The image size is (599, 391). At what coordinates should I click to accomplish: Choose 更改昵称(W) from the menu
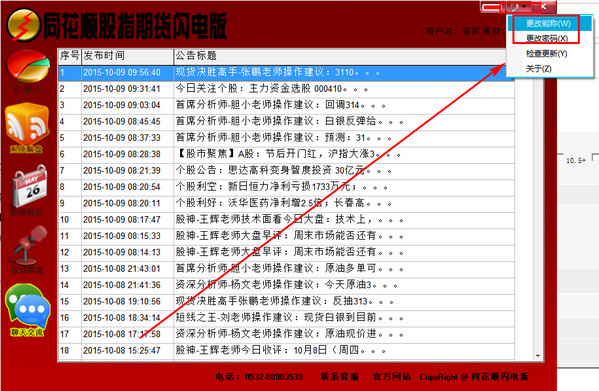point(548,24)
